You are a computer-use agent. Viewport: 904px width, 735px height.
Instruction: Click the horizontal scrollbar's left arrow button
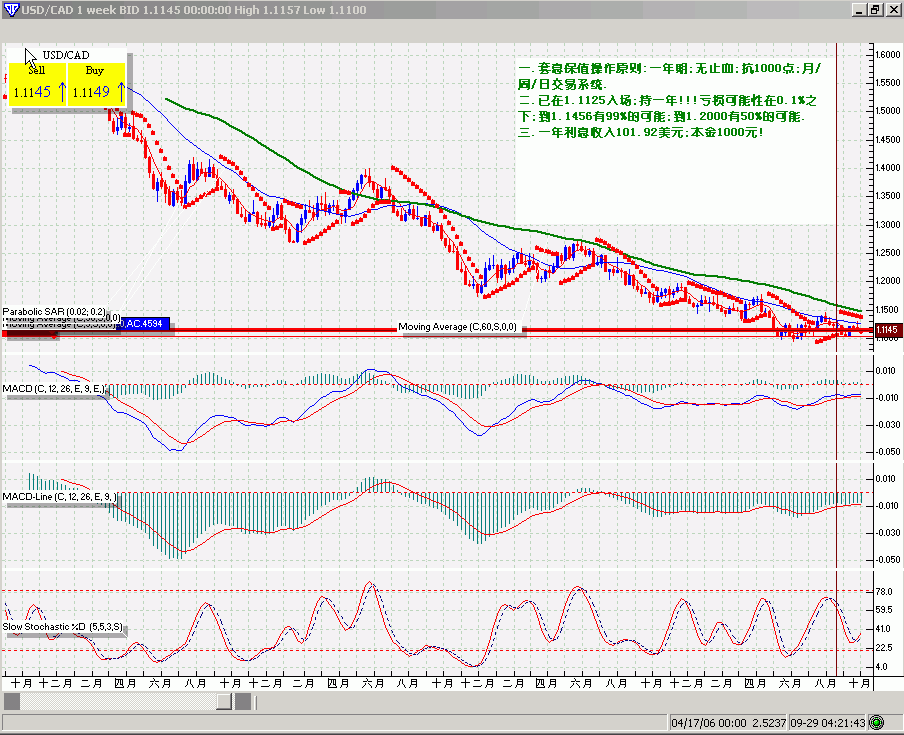(12, 702)
